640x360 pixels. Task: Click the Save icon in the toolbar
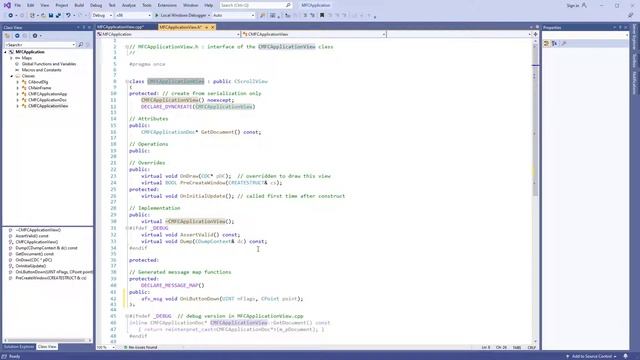(51, 16)
